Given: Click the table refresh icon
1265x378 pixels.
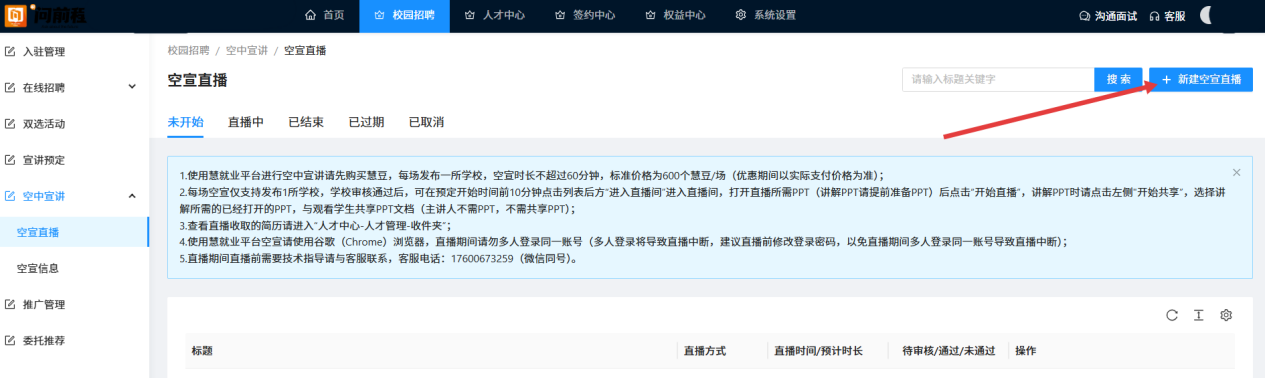Looking at the screenshot, I should click(x=1172, y=315).
